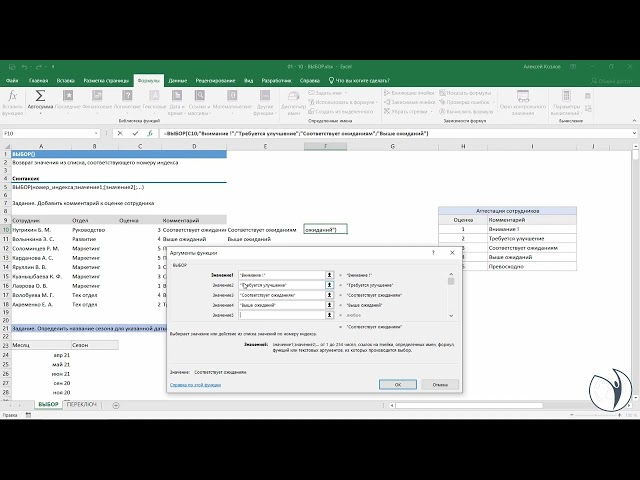Collapse dialog button for Значение3 field

(x=329, y=295)
